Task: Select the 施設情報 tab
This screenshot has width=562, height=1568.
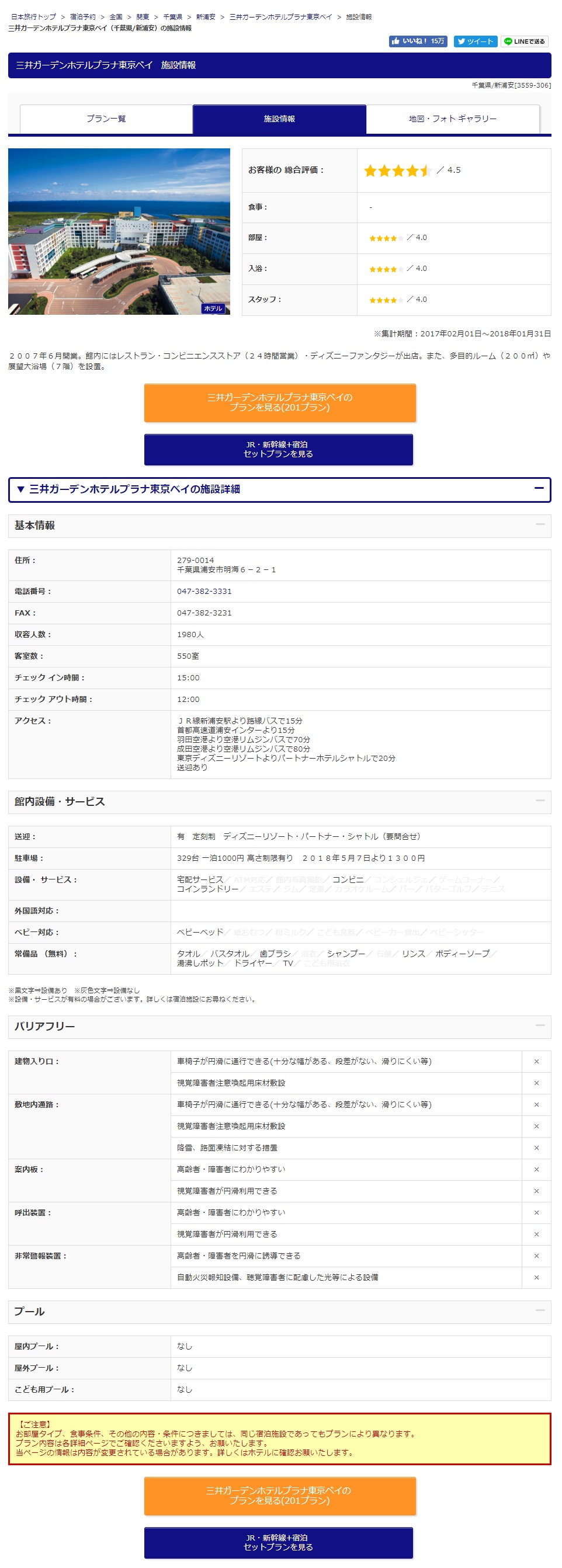Action: pyautogui.click(x=279, y=119)
